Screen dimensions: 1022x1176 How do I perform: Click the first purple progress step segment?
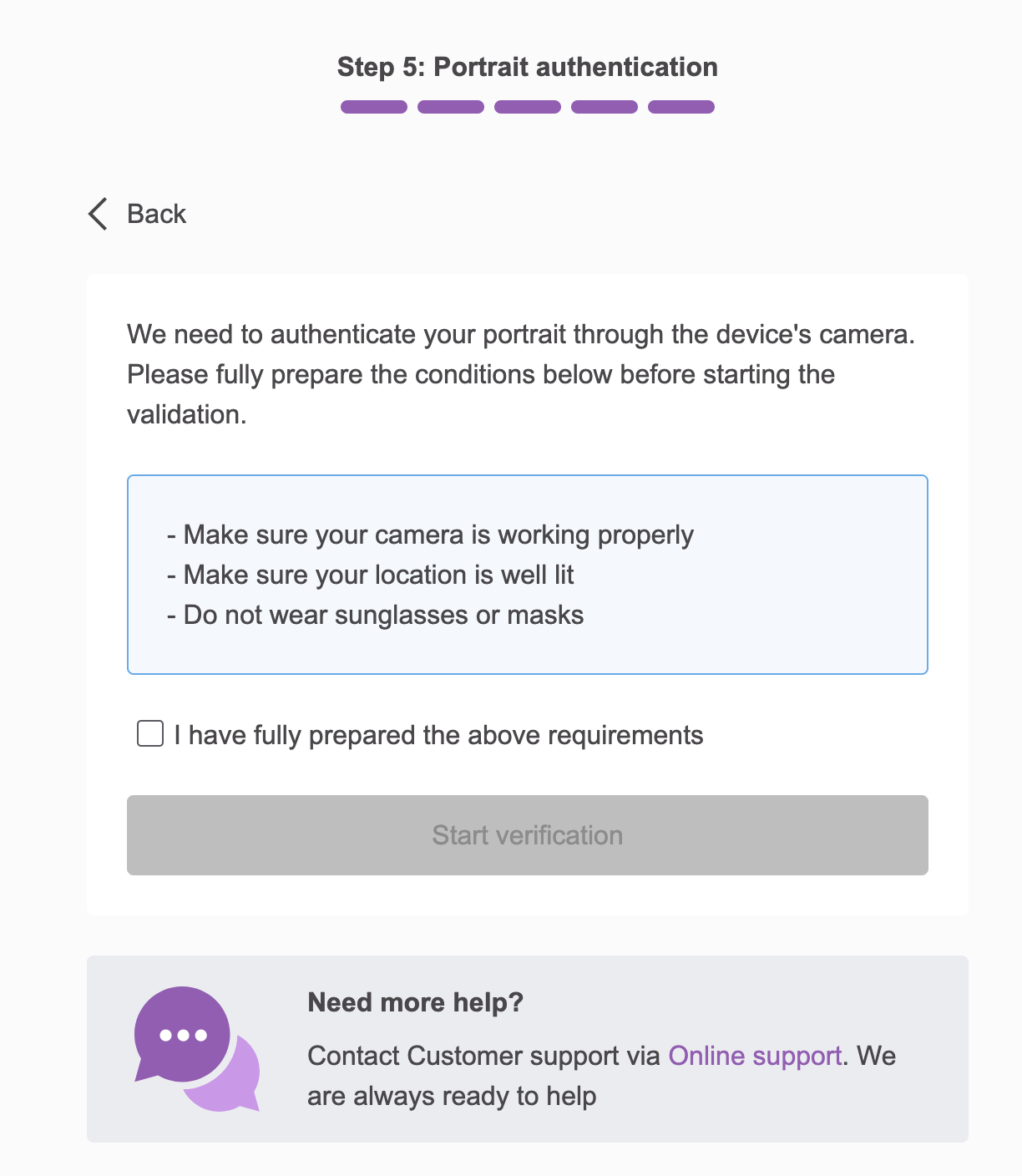coord(374,107)
